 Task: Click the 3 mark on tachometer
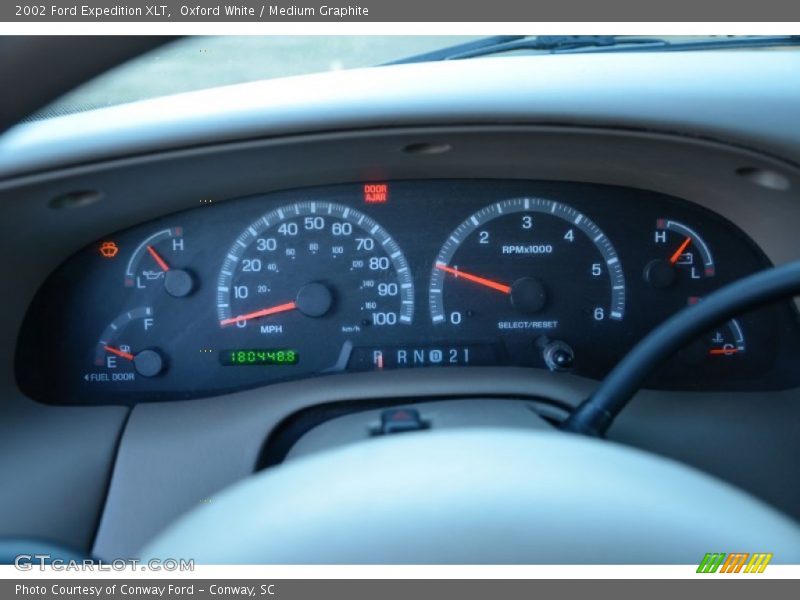point(527,222)
